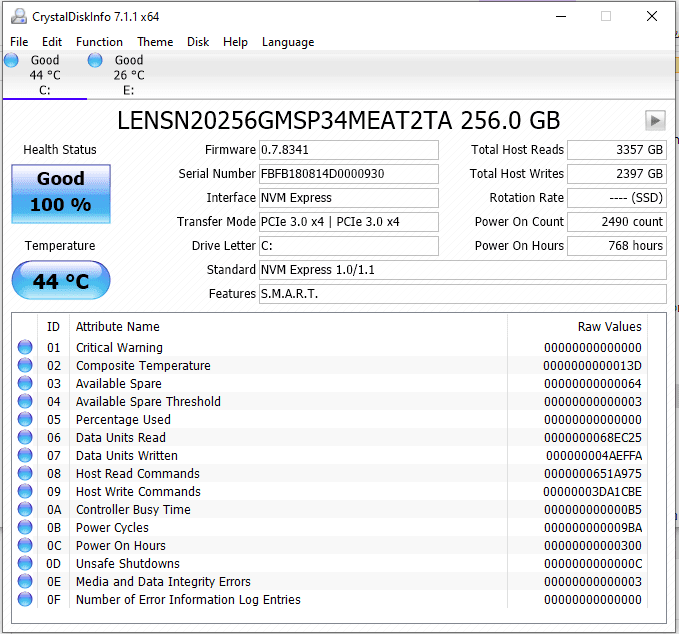Click the 44 °C temperature button
The height and width of the screenshot is (634, 679).
61,281
